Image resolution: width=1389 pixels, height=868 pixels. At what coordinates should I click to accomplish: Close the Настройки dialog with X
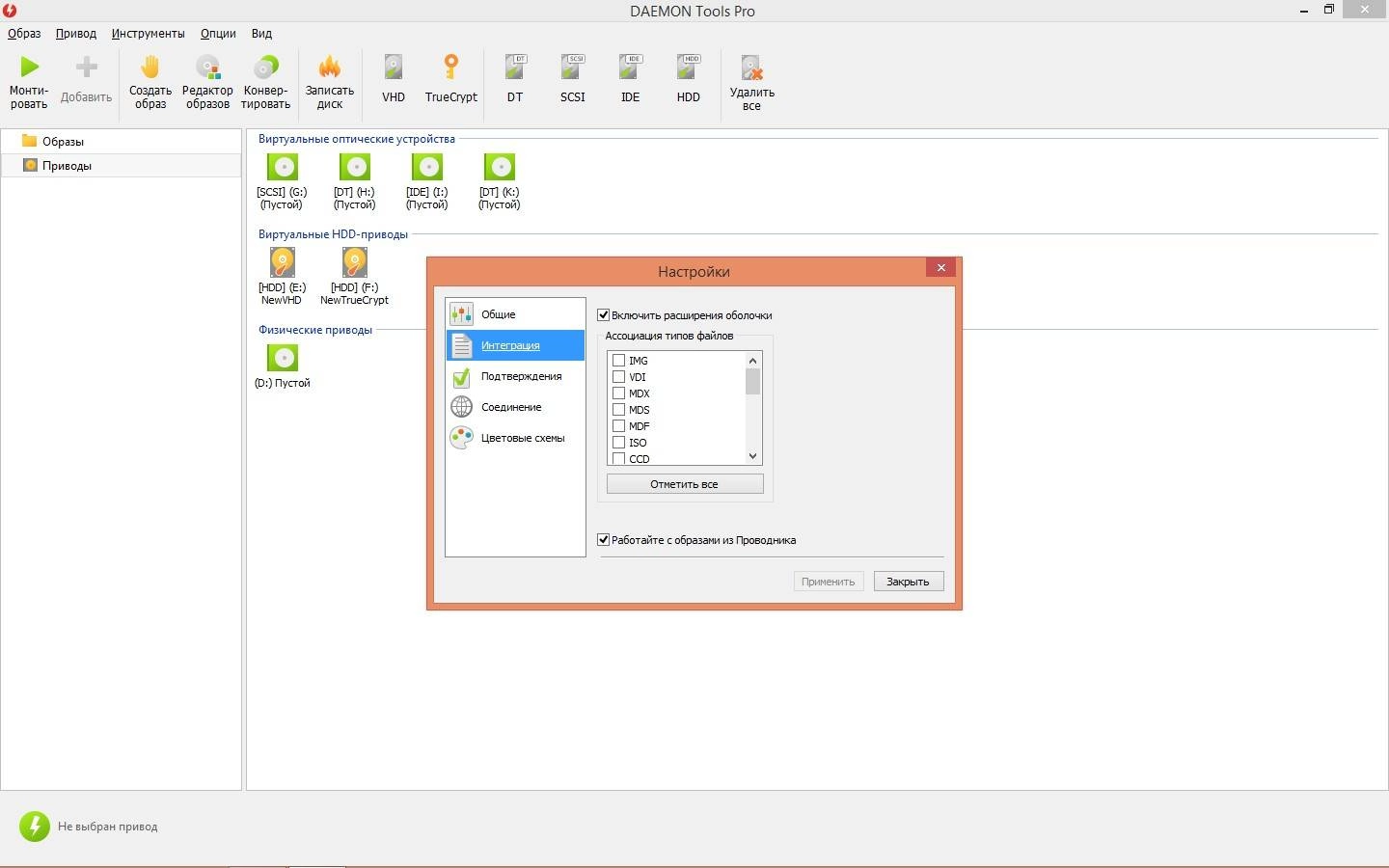coord(940,267)
